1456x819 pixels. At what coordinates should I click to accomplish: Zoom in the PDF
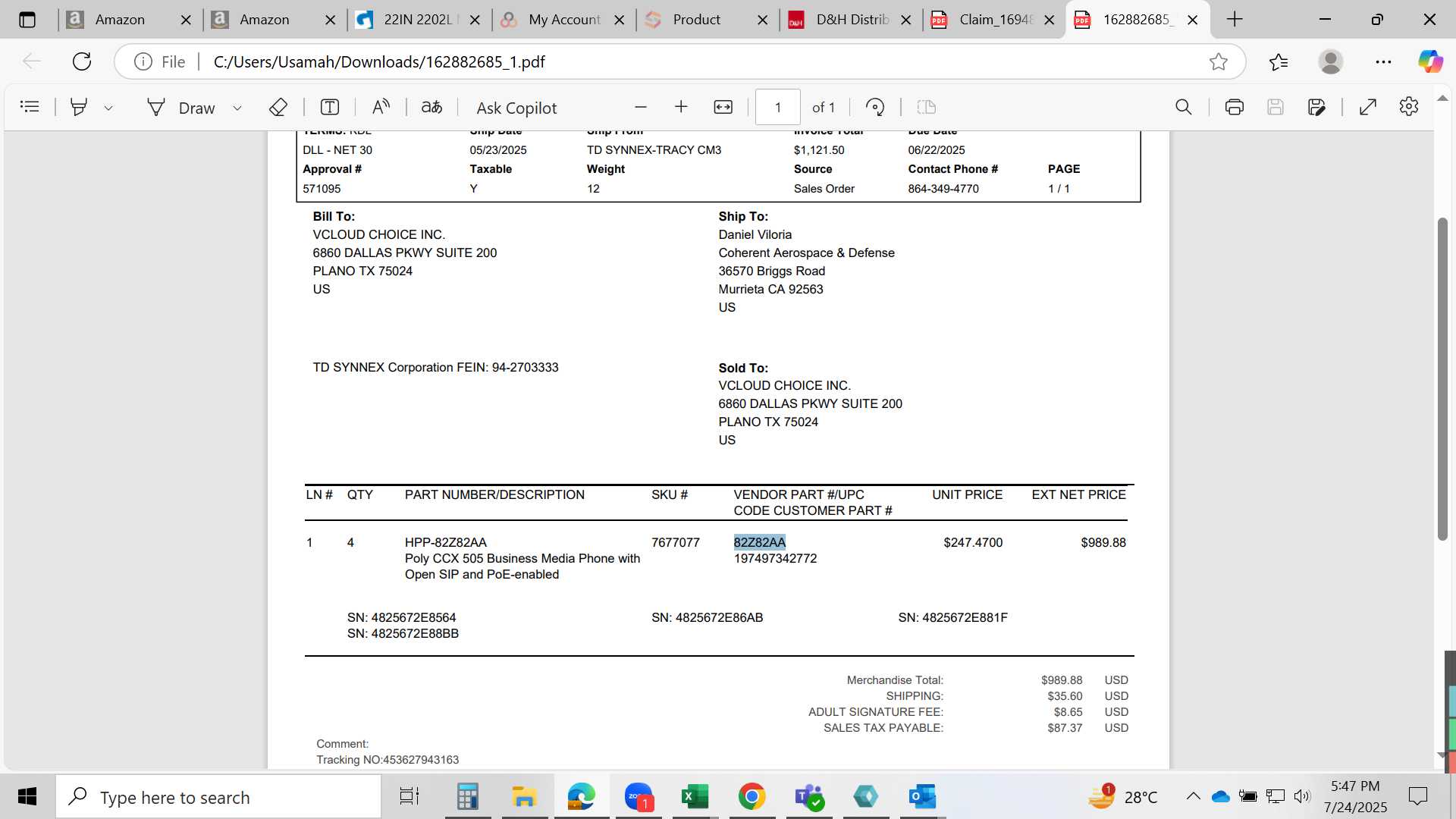click(681, 107)
